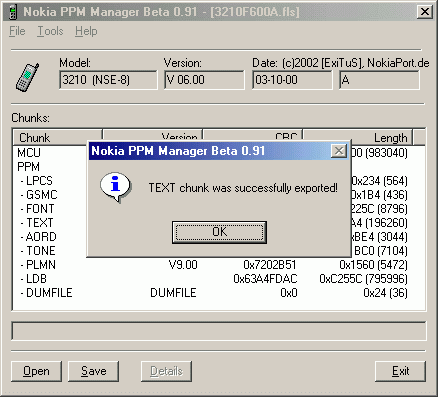
Task: Open the Help menu
Action: pyautogui.click(x=86, y=31)
